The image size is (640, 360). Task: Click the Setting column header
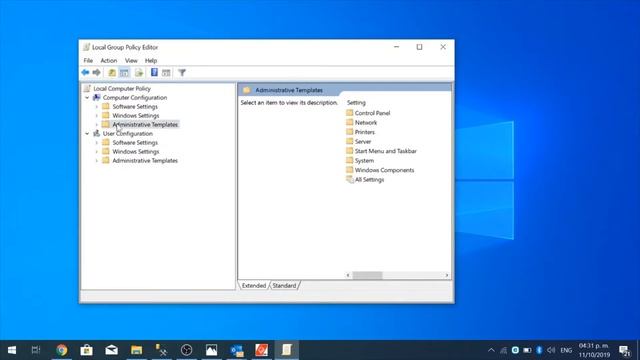[356, 102]
